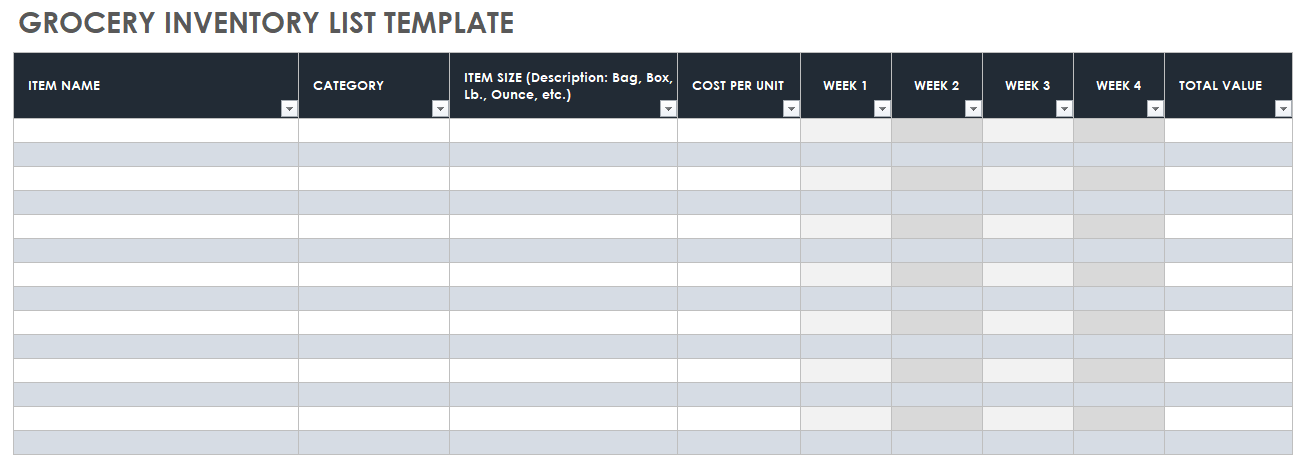
Task: Open the COST PER UNIT filter arrow
Action: (x=791, y=109)
